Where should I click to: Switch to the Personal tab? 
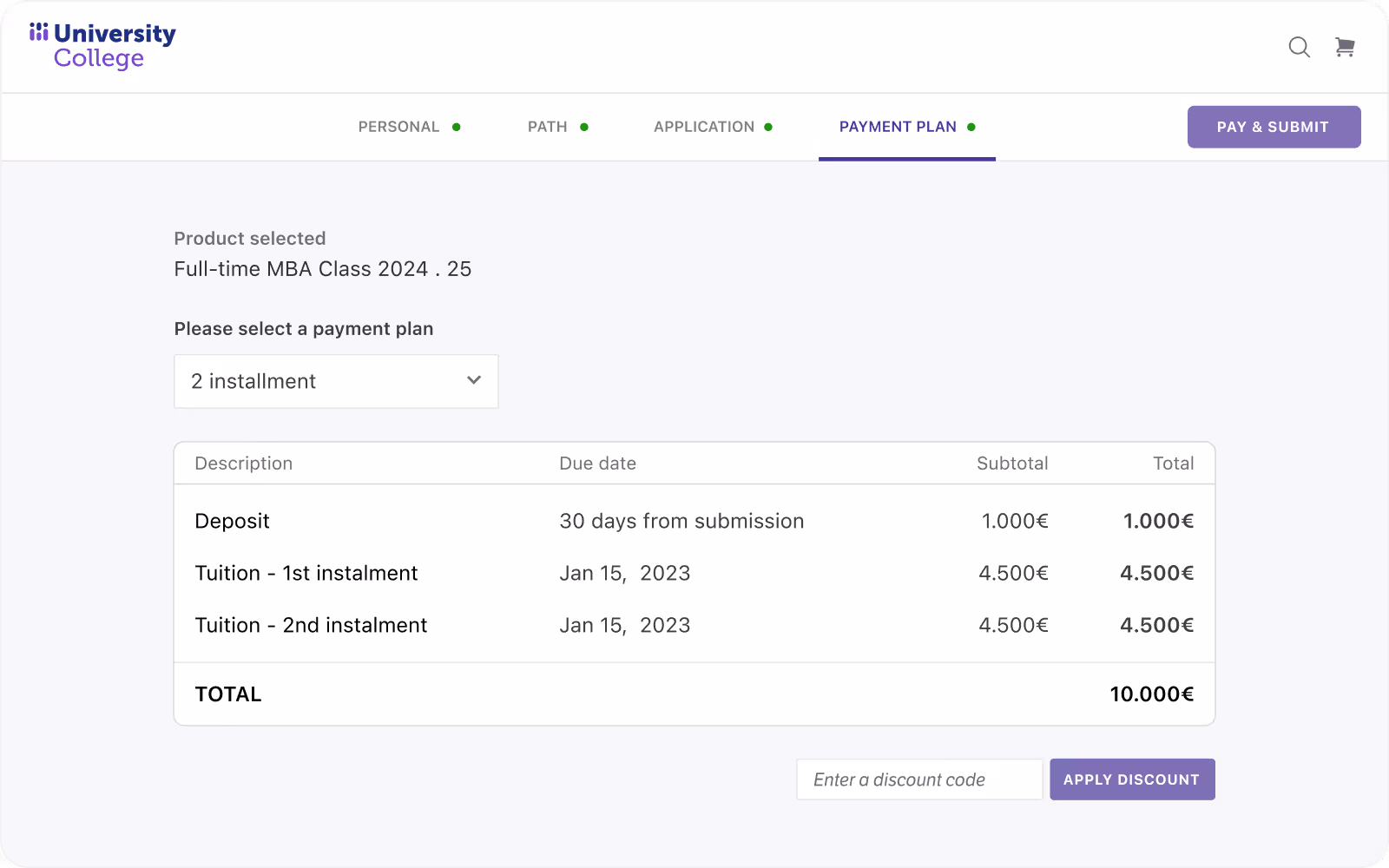coord(398,127)
